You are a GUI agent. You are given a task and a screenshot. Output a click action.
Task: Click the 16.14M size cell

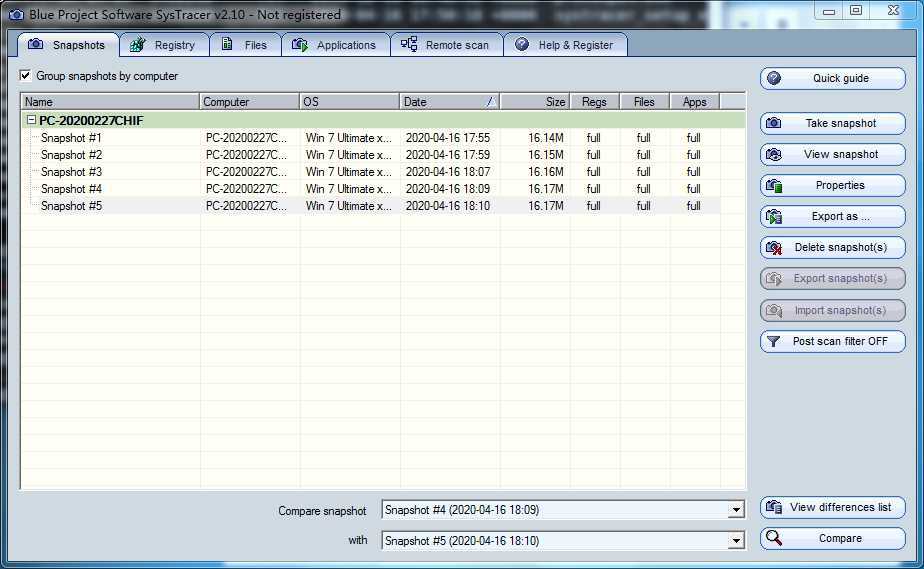pos(546,138)
